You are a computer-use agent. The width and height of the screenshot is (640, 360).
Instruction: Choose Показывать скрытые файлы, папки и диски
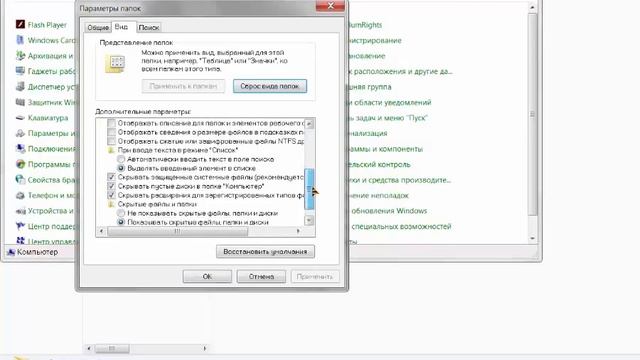(121, 222)
